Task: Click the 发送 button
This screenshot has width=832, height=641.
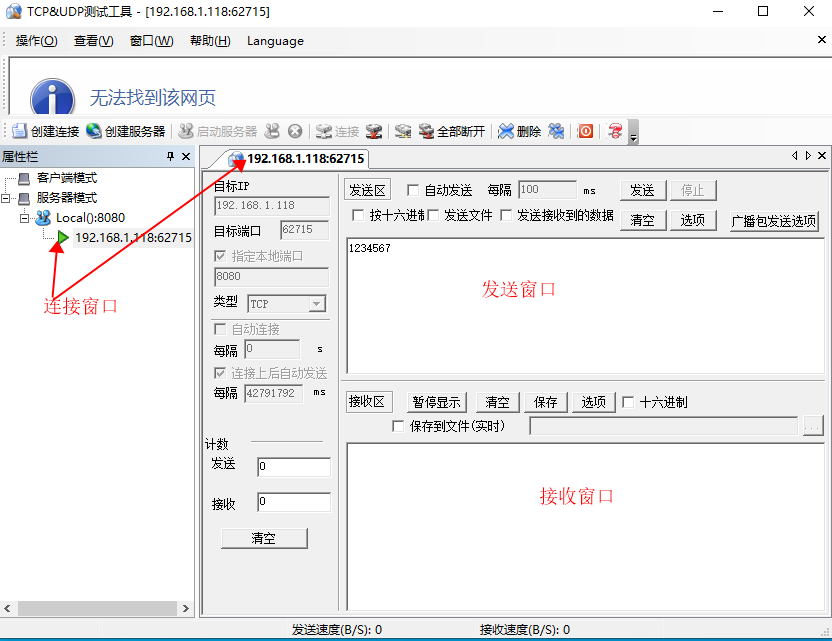Action: tap(642, 190)
